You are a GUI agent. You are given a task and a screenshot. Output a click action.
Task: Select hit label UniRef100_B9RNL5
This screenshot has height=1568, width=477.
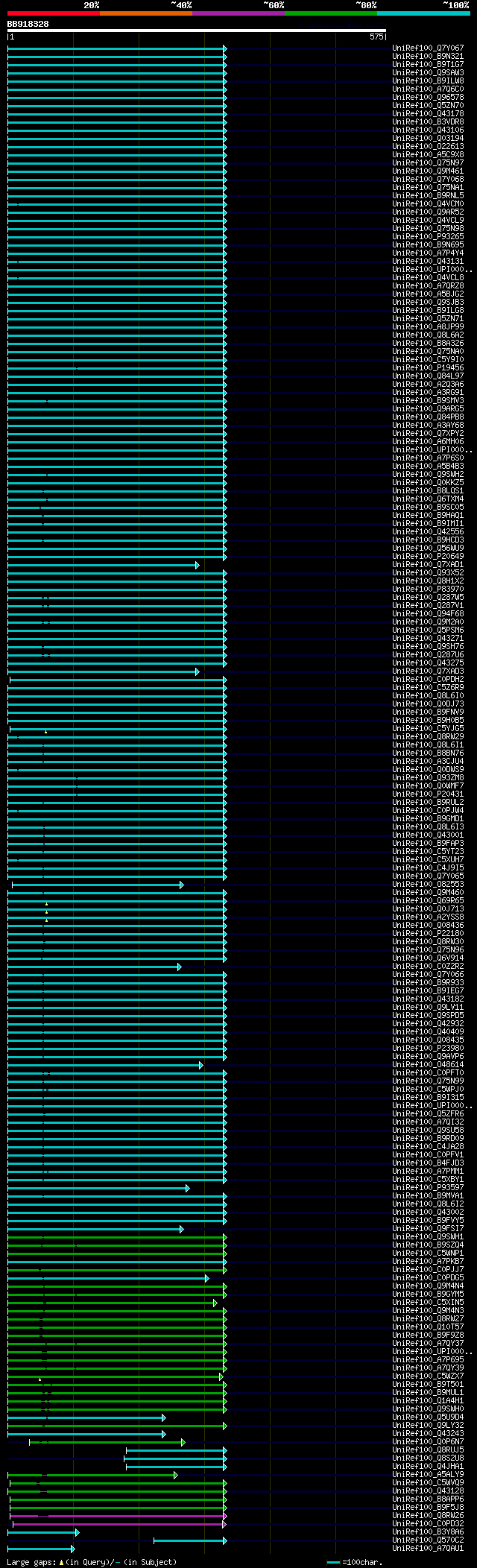428,196
